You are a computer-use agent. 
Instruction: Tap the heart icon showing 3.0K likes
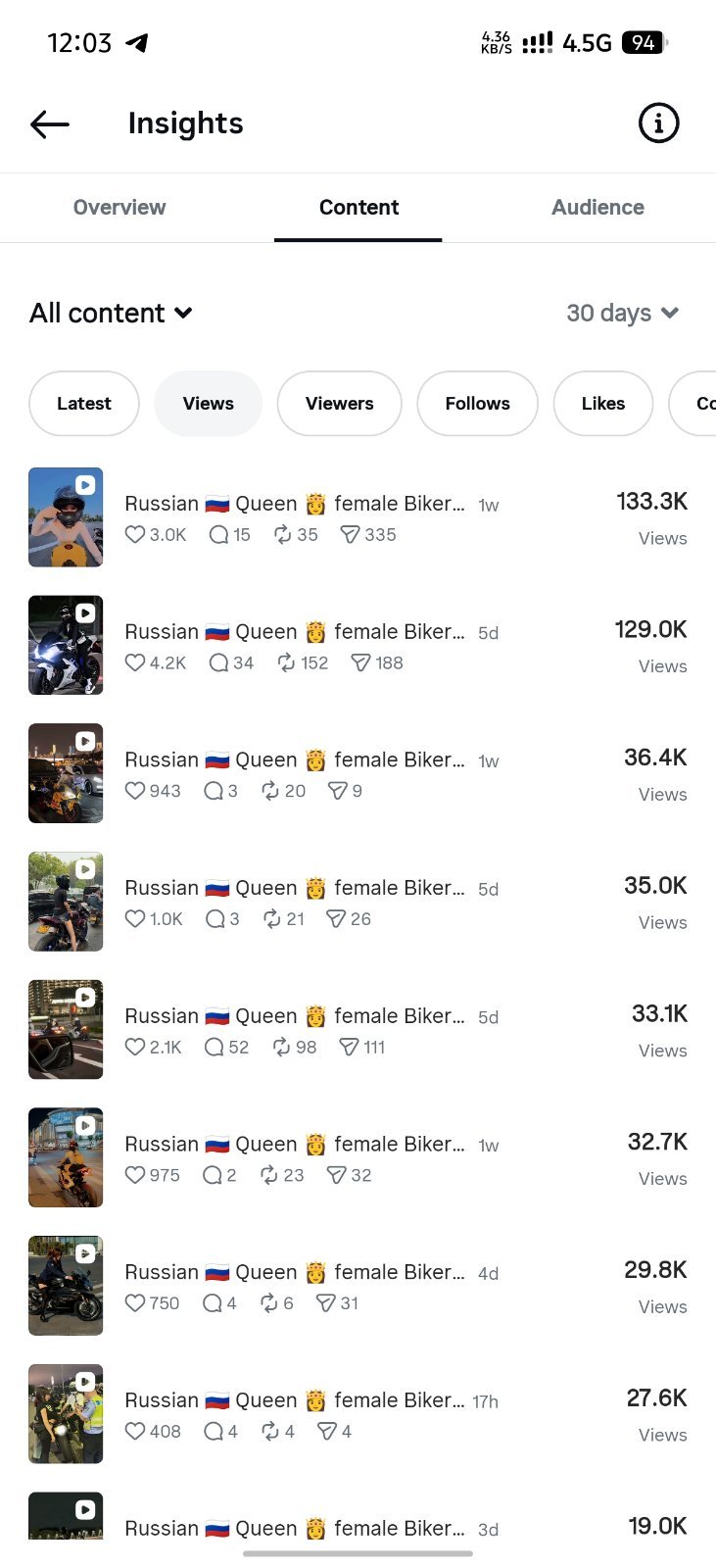click(x=135, y=535)
